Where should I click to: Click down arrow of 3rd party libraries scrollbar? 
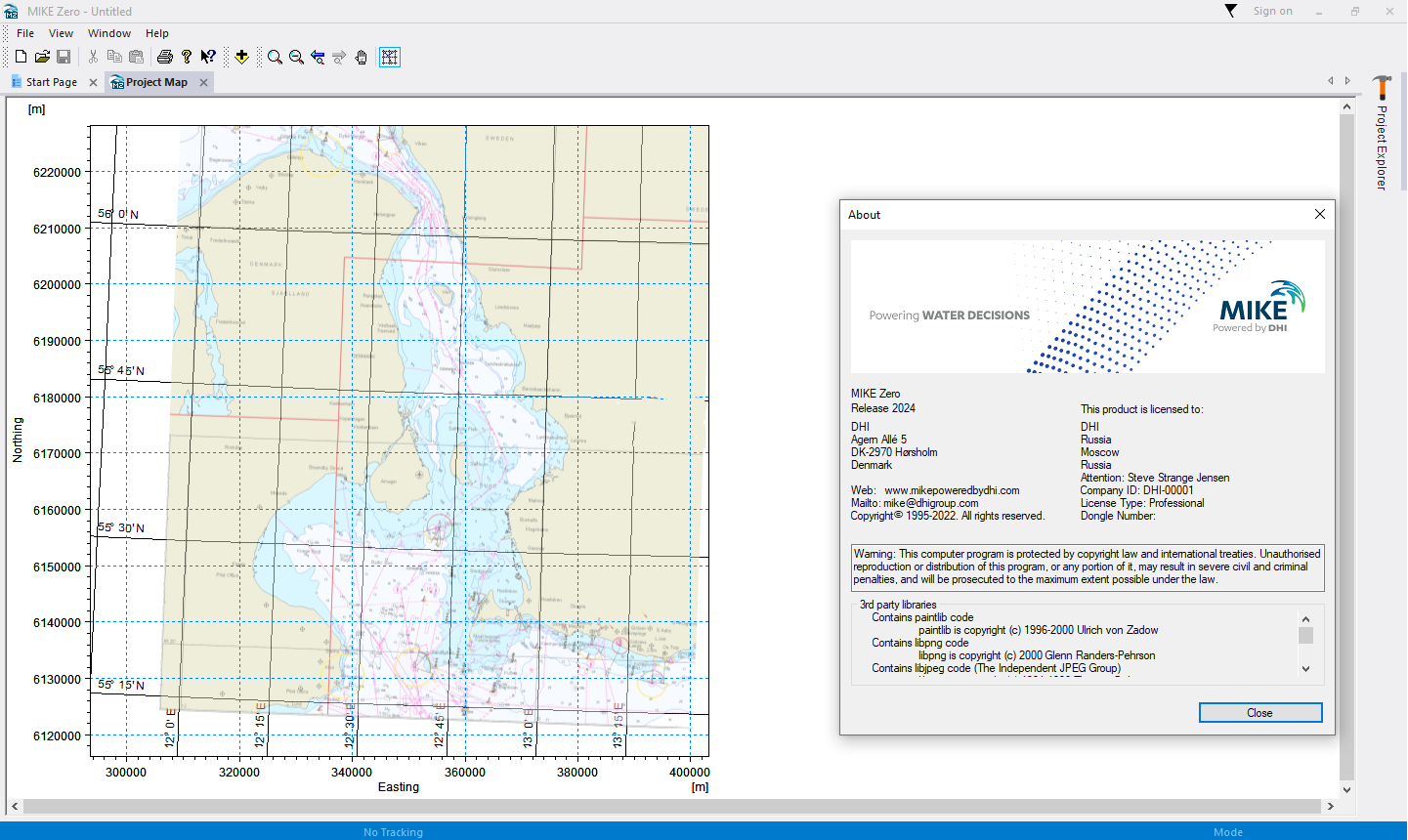(x=1305, y=669)
